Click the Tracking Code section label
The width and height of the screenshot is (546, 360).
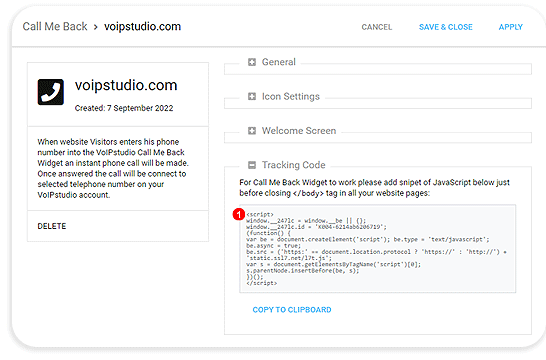point(294,165)
